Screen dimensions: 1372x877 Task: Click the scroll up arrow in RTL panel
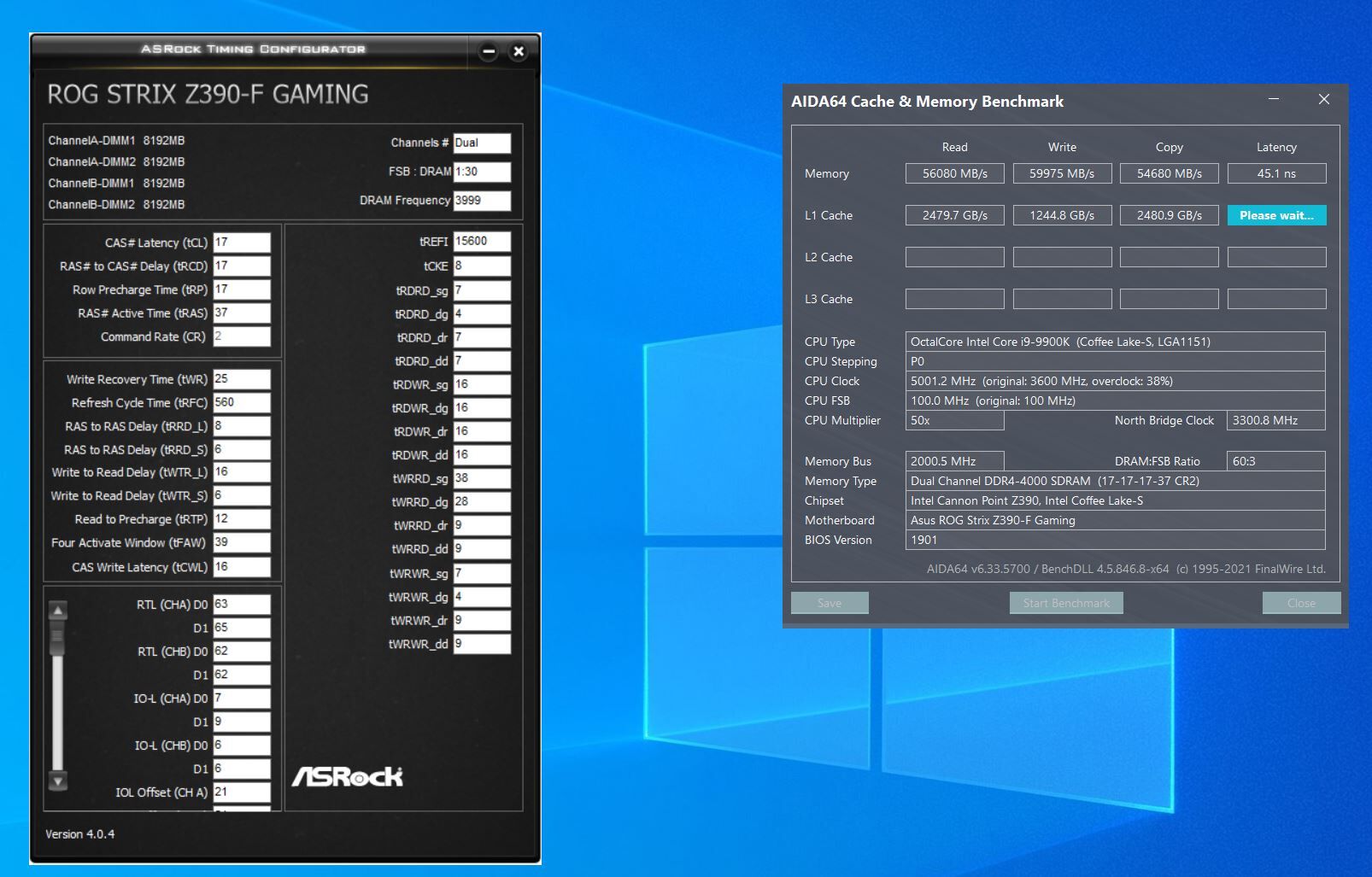[58, 611]
